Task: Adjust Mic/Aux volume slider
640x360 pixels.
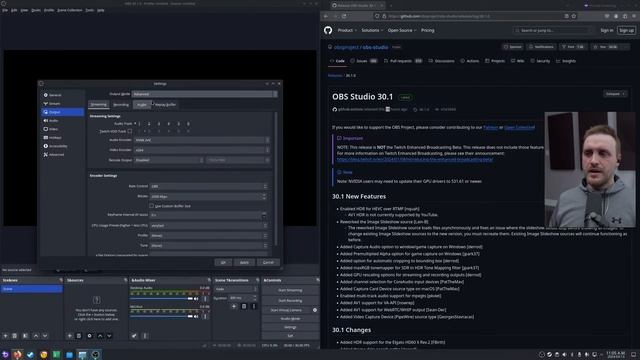Action: (x=161, y=316)
